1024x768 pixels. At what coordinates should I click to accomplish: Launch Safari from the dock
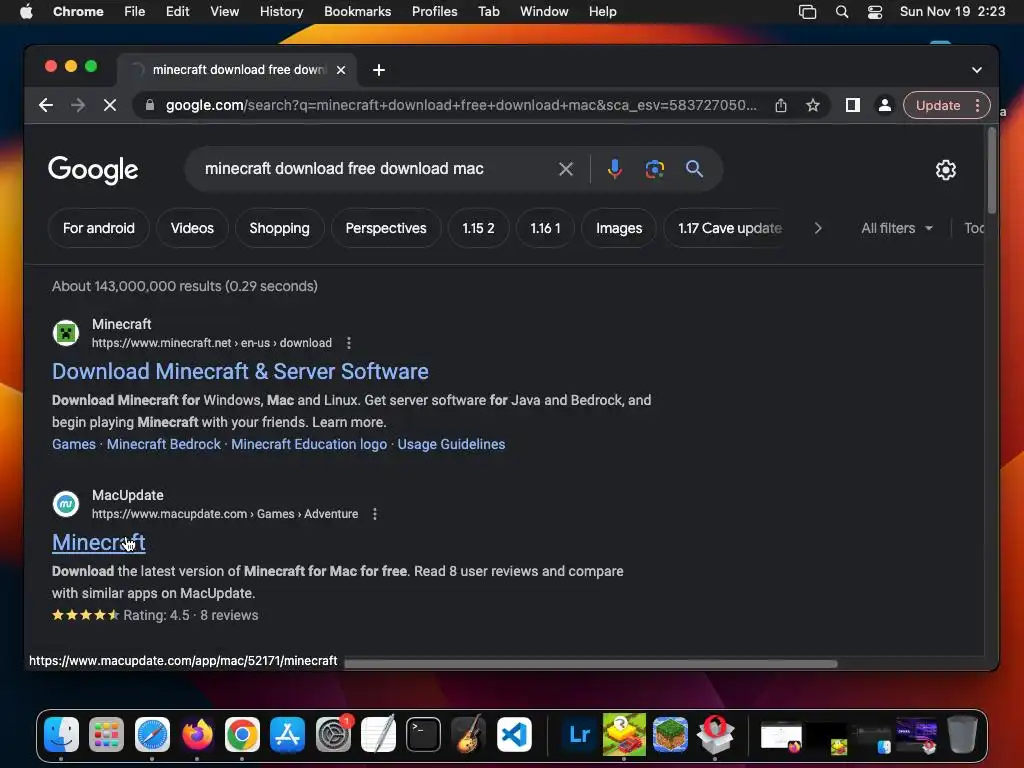[x=152, y=734]
